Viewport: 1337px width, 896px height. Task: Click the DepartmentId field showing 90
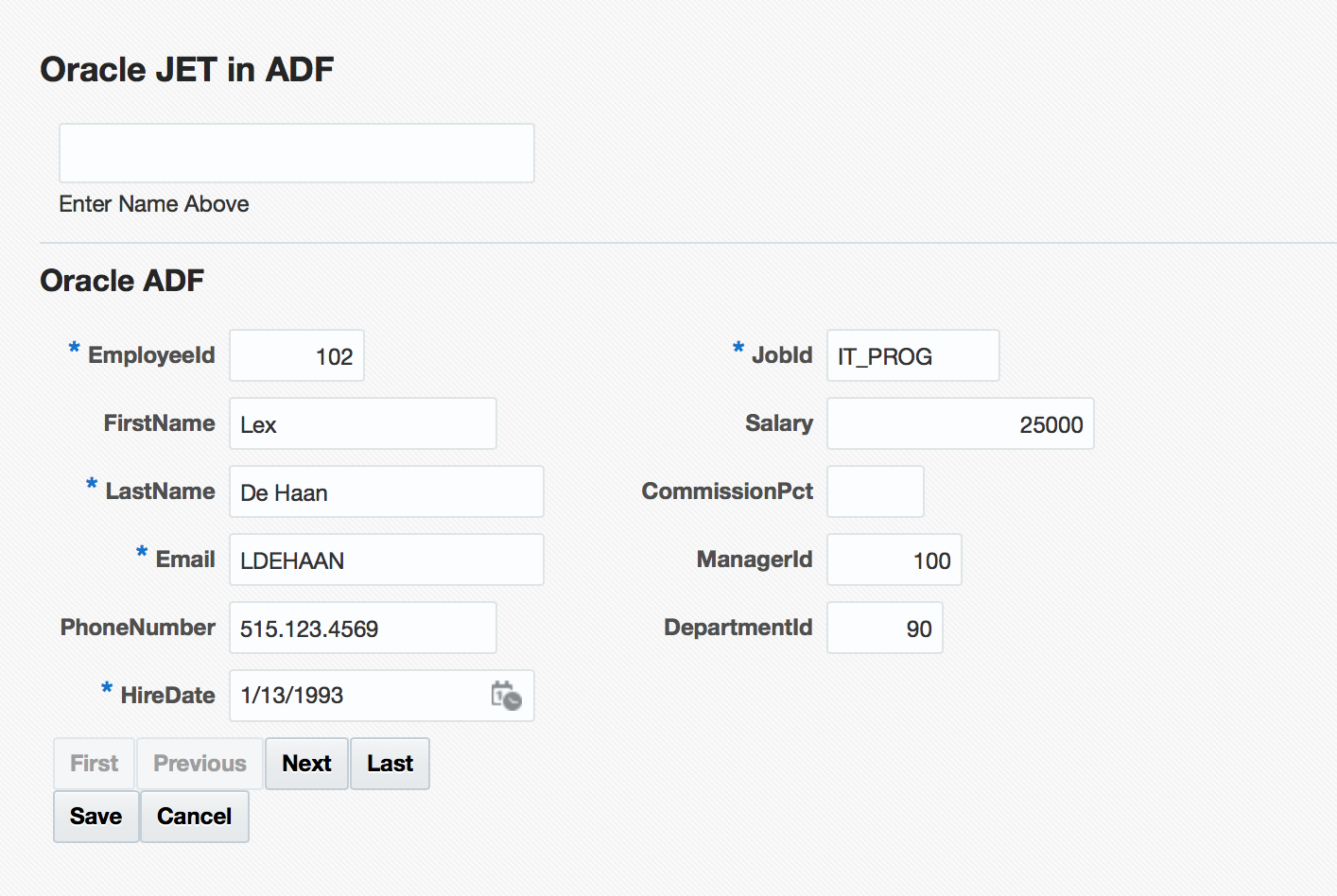coord(884,629)
